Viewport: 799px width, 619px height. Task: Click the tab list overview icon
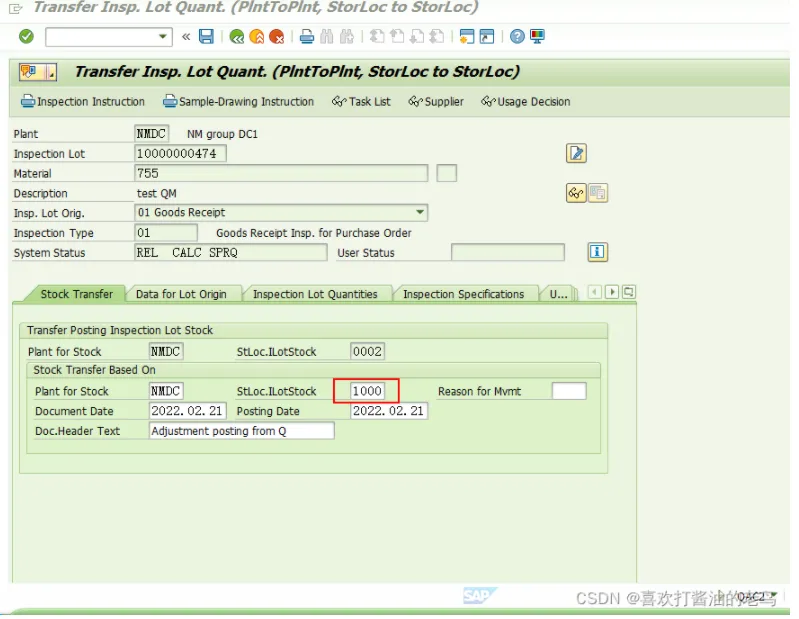(x=629, y=292)
